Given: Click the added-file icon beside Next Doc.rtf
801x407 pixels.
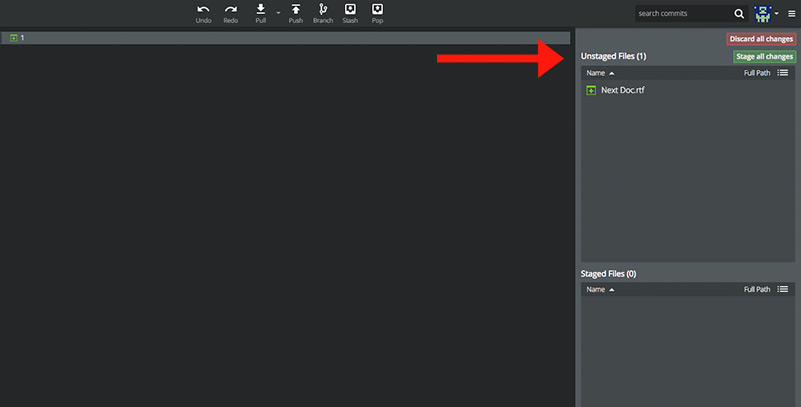Looking at the screenshot, I should (591, 90).
